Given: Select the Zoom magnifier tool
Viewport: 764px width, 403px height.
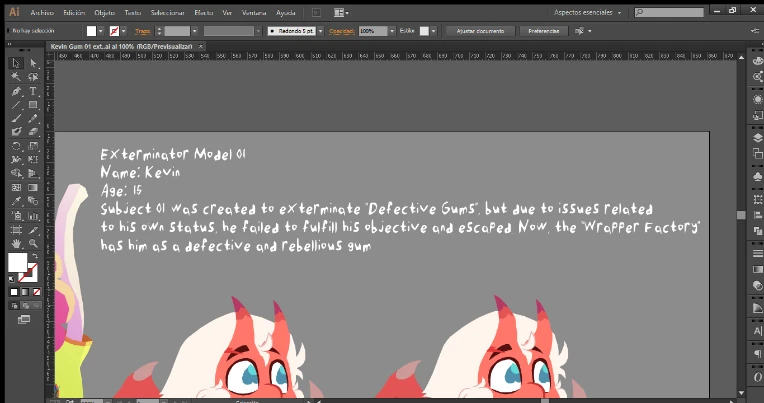Looking at the screenshot, I should [33, 243].
